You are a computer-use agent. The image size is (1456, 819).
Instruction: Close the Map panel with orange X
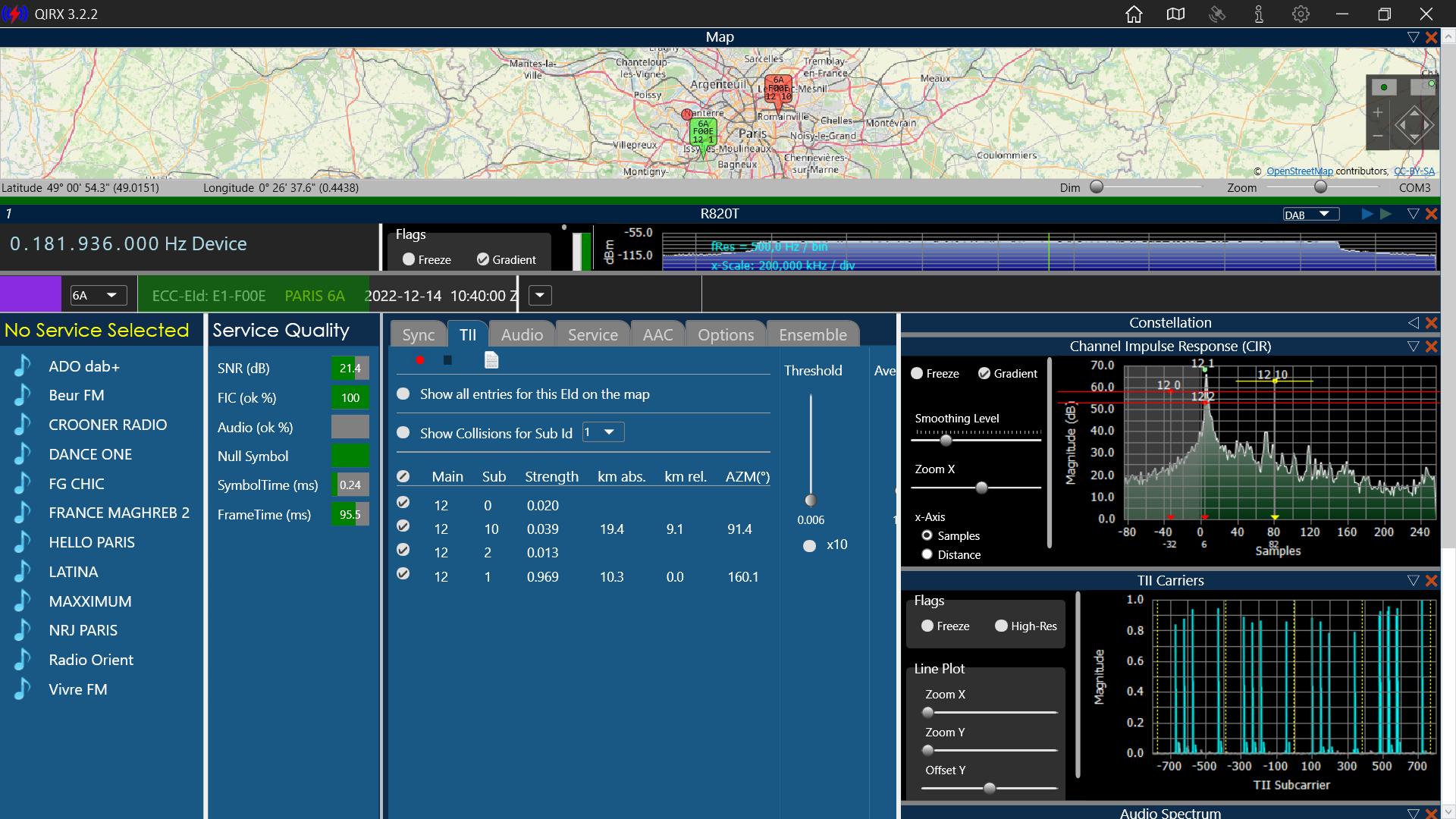coord(1432,37)
